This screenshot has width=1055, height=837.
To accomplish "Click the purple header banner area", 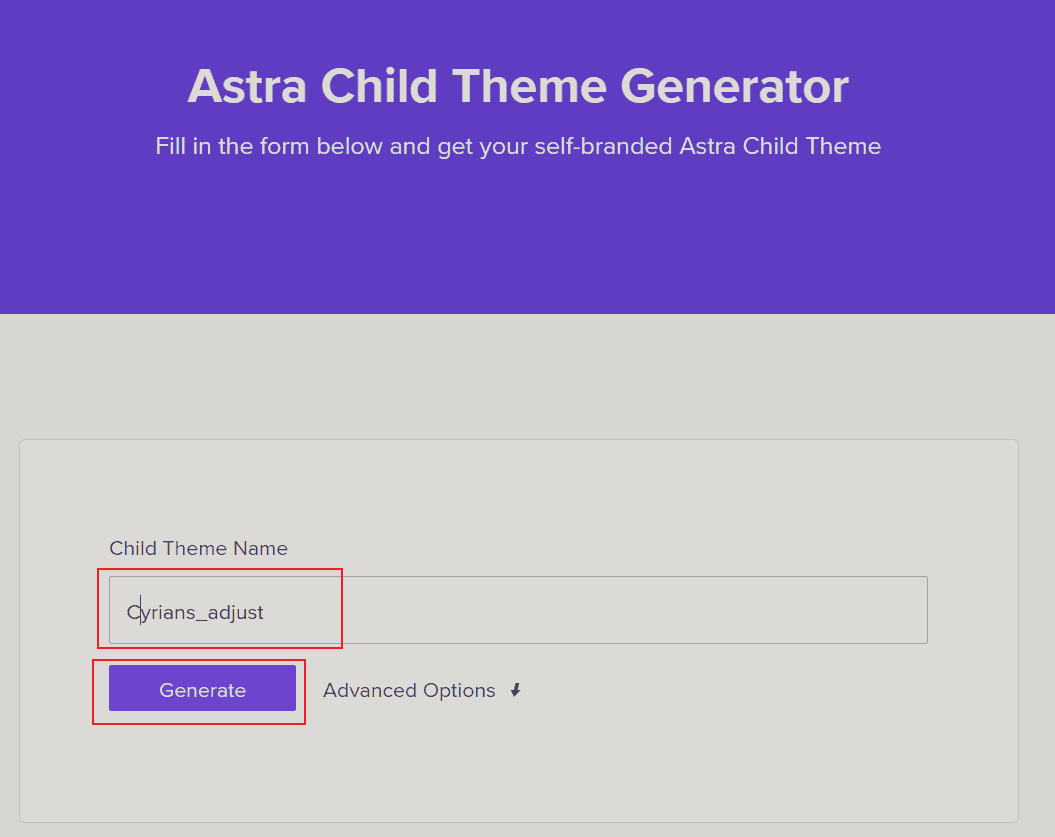I will pyautogui.click(x=517, y=230).
